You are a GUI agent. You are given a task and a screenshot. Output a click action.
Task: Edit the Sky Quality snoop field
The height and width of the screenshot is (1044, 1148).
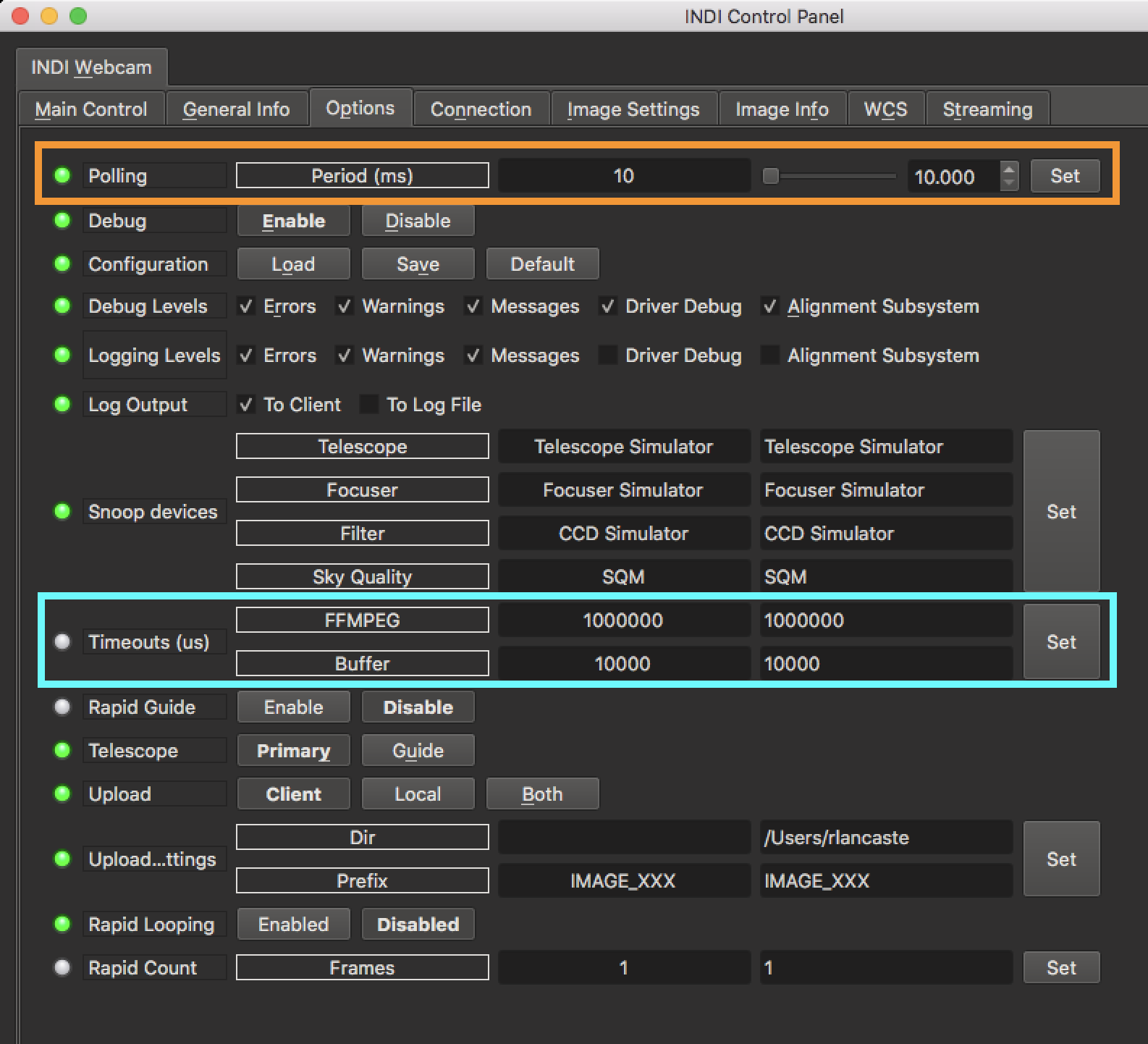click(x=886, y=577)
